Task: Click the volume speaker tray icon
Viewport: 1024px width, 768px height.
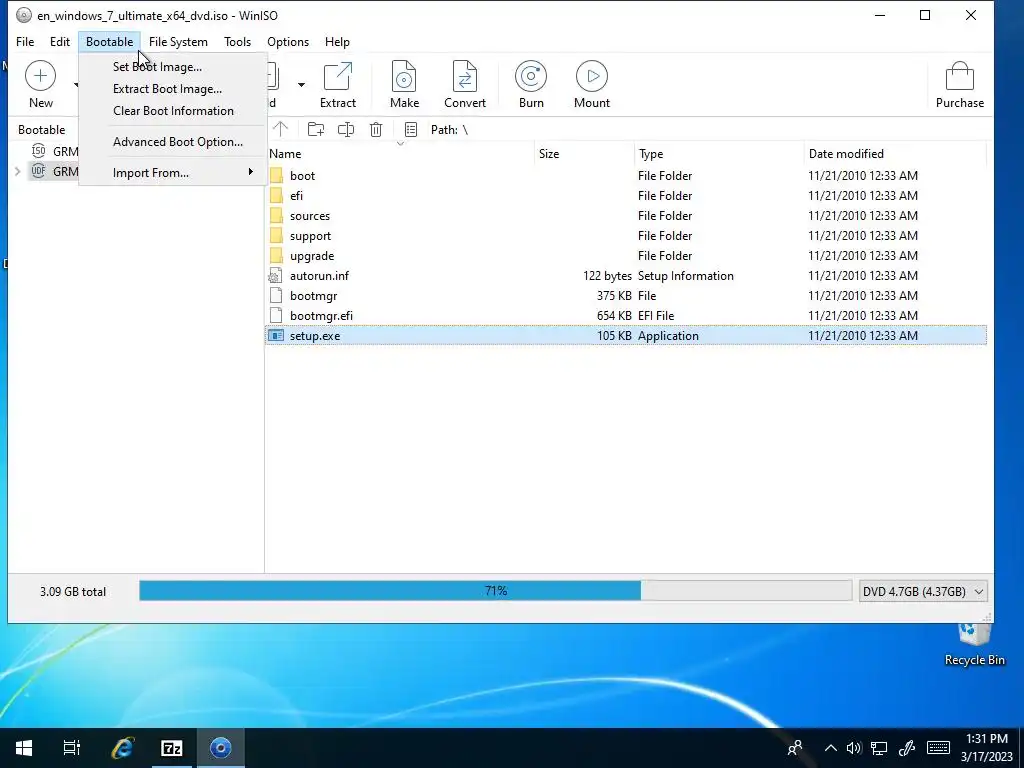Action: (854, 748)
